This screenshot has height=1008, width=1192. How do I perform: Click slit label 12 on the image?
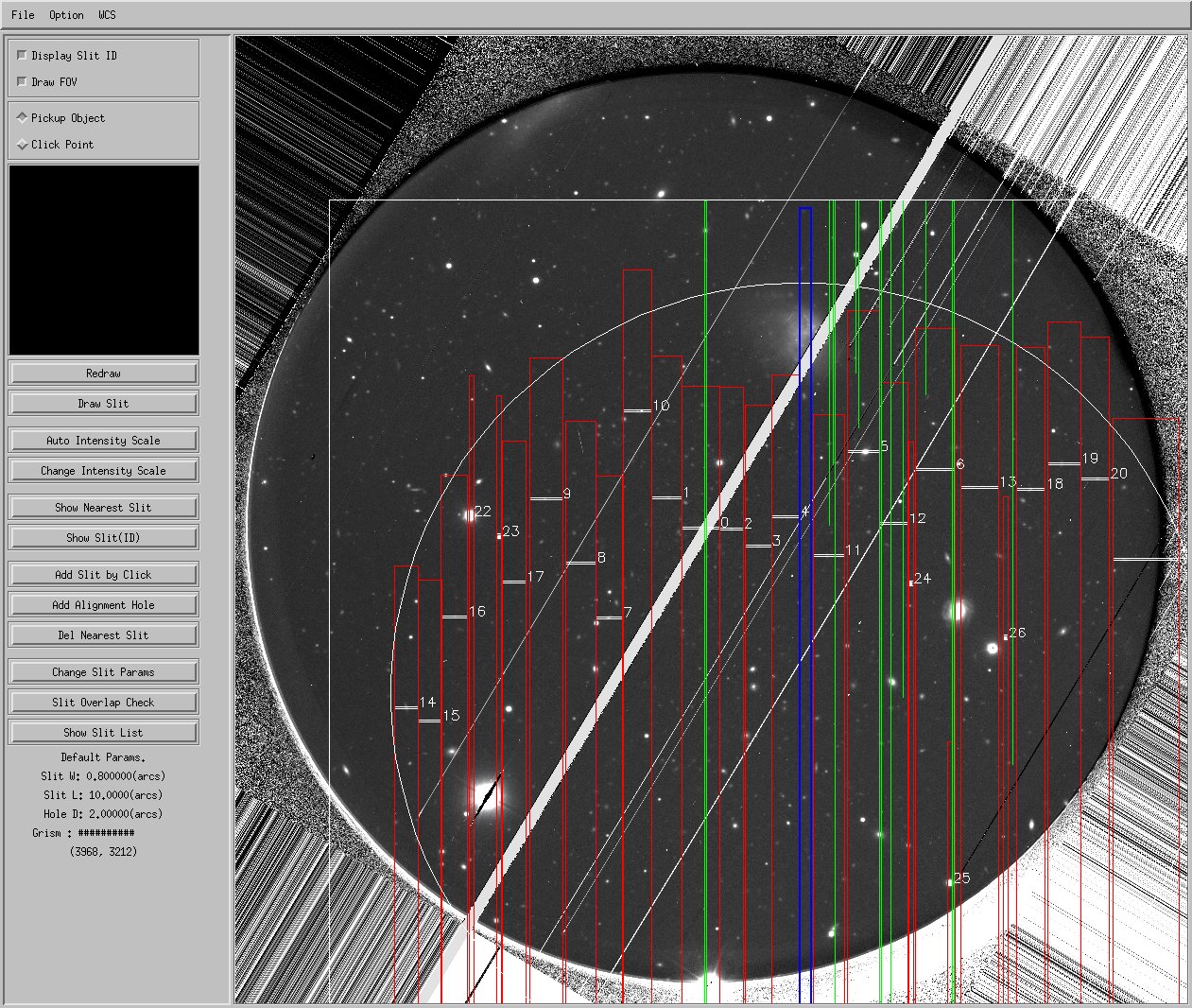(918, 519)
